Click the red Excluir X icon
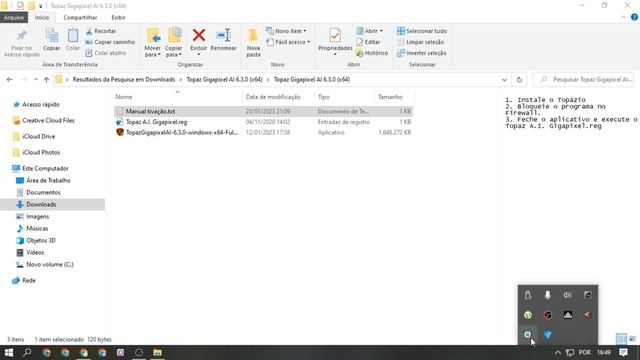640x360 pixels. pyautogui.click(x=199, y=35)
